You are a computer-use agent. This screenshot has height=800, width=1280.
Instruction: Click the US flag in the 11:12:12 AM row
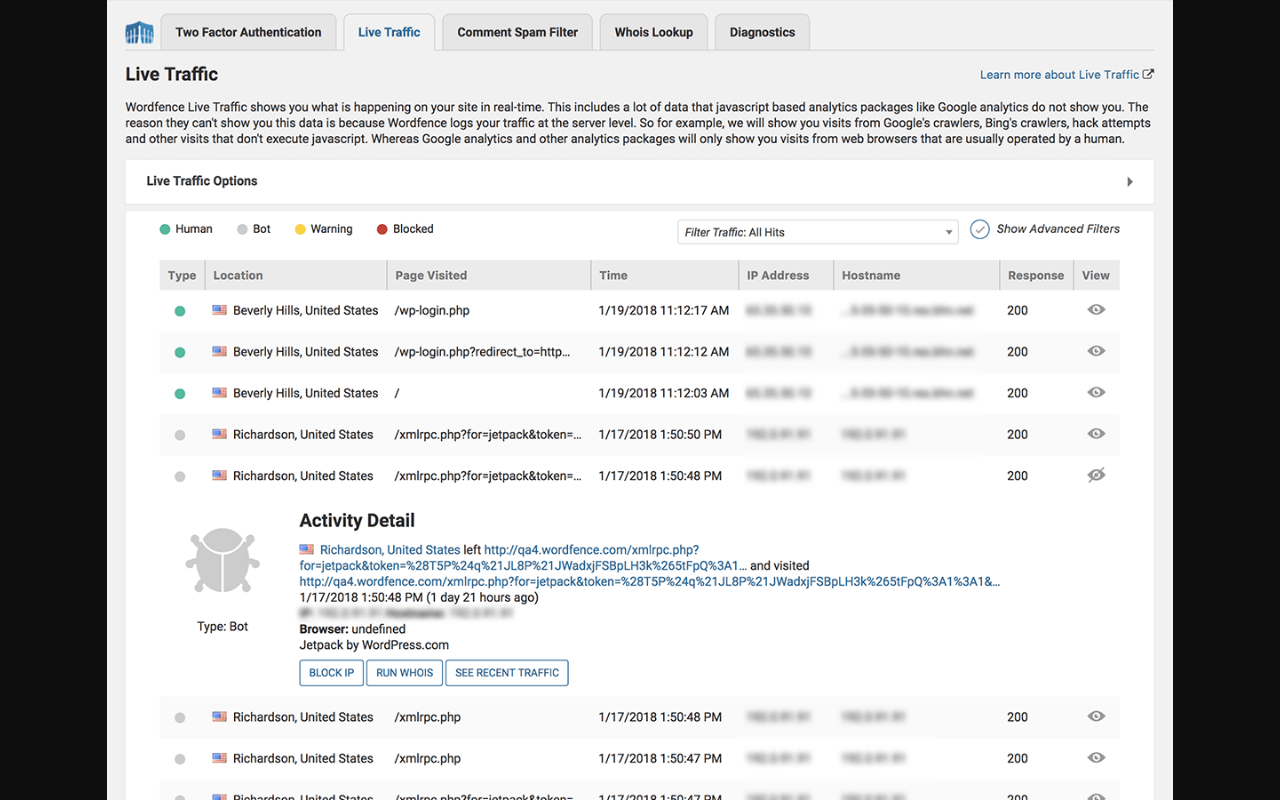pyautogui.click(x=220, y=351)
